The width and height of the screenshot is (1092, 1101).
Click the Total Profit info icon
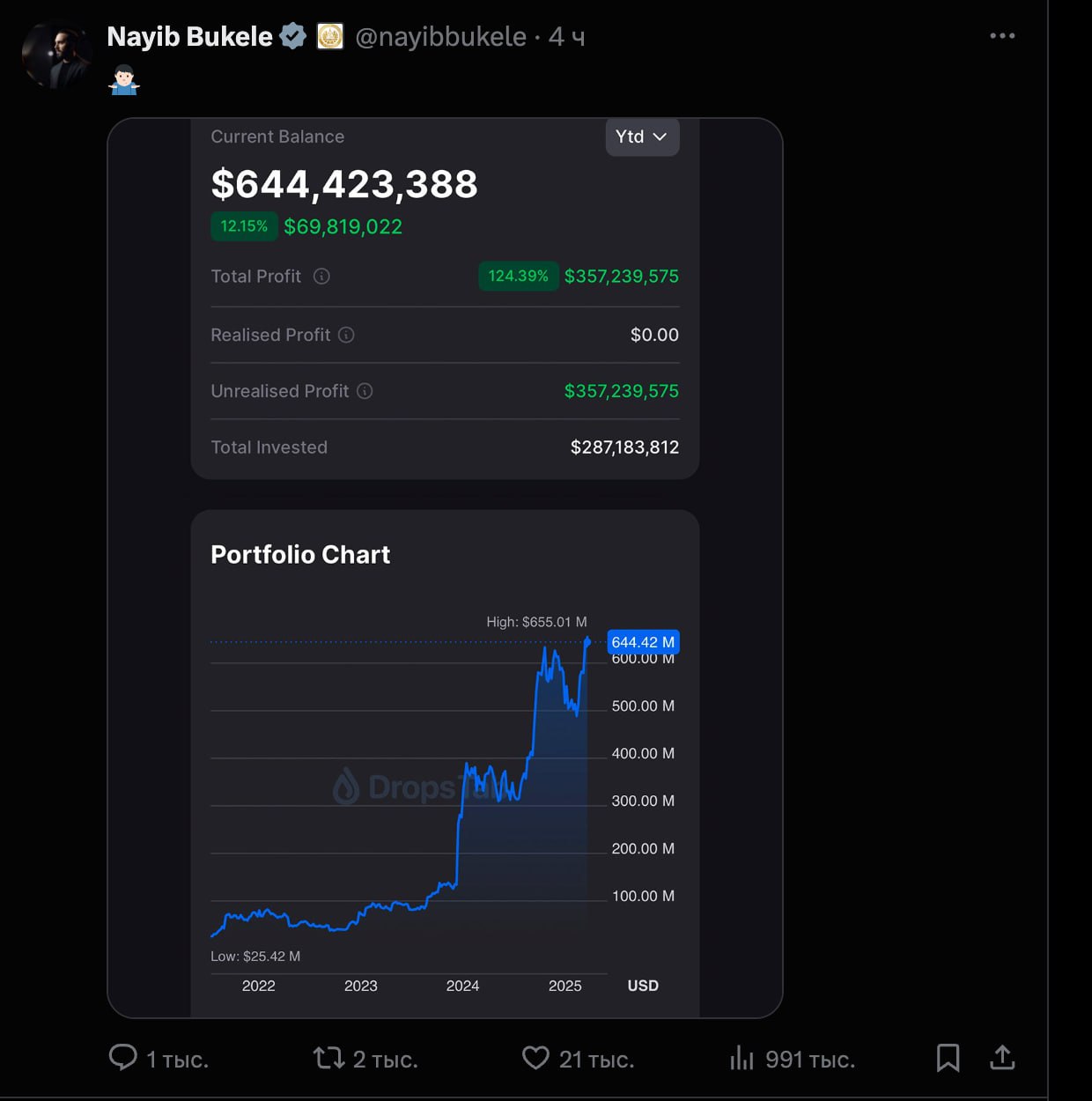(x=321, y=277)
